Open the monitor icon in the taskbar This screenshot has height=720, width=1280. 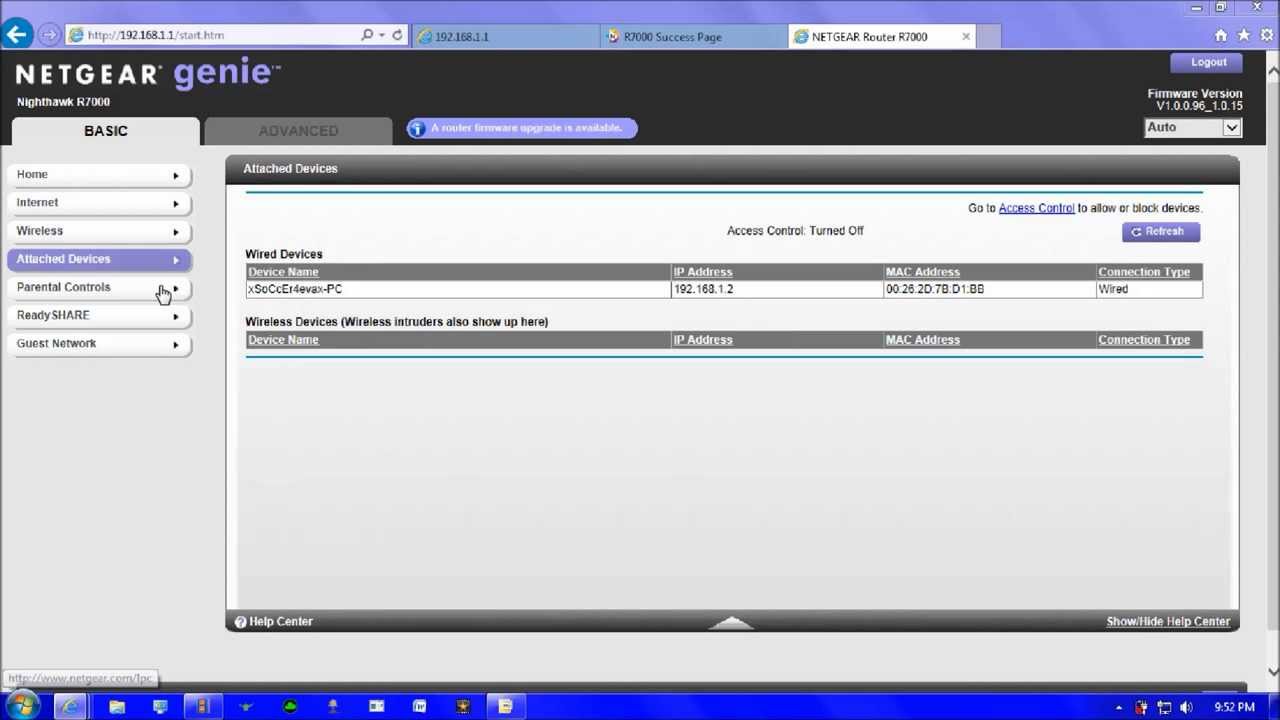(160, 707)
